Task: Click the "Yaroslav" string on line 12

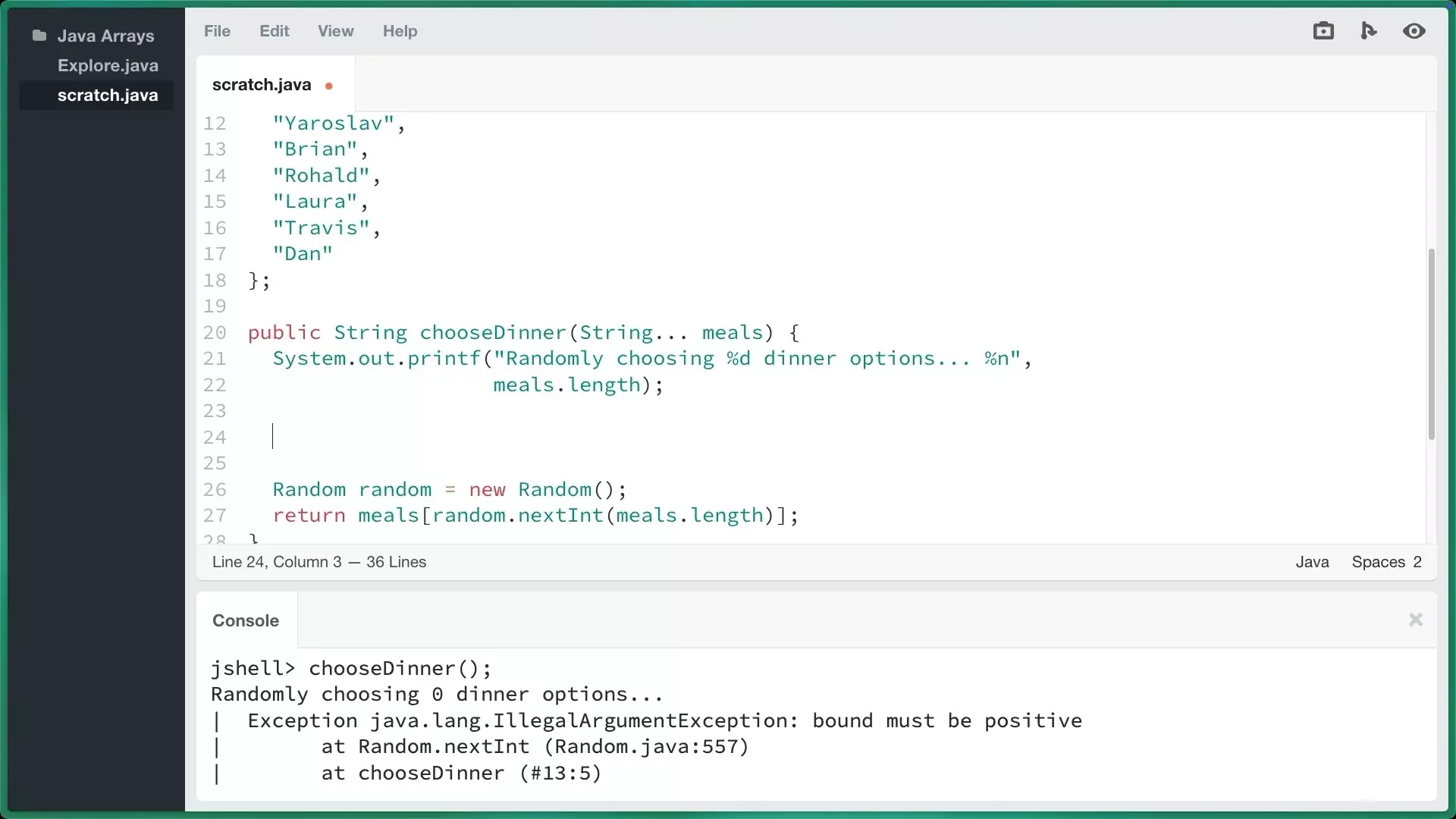Action: point(334,123)
